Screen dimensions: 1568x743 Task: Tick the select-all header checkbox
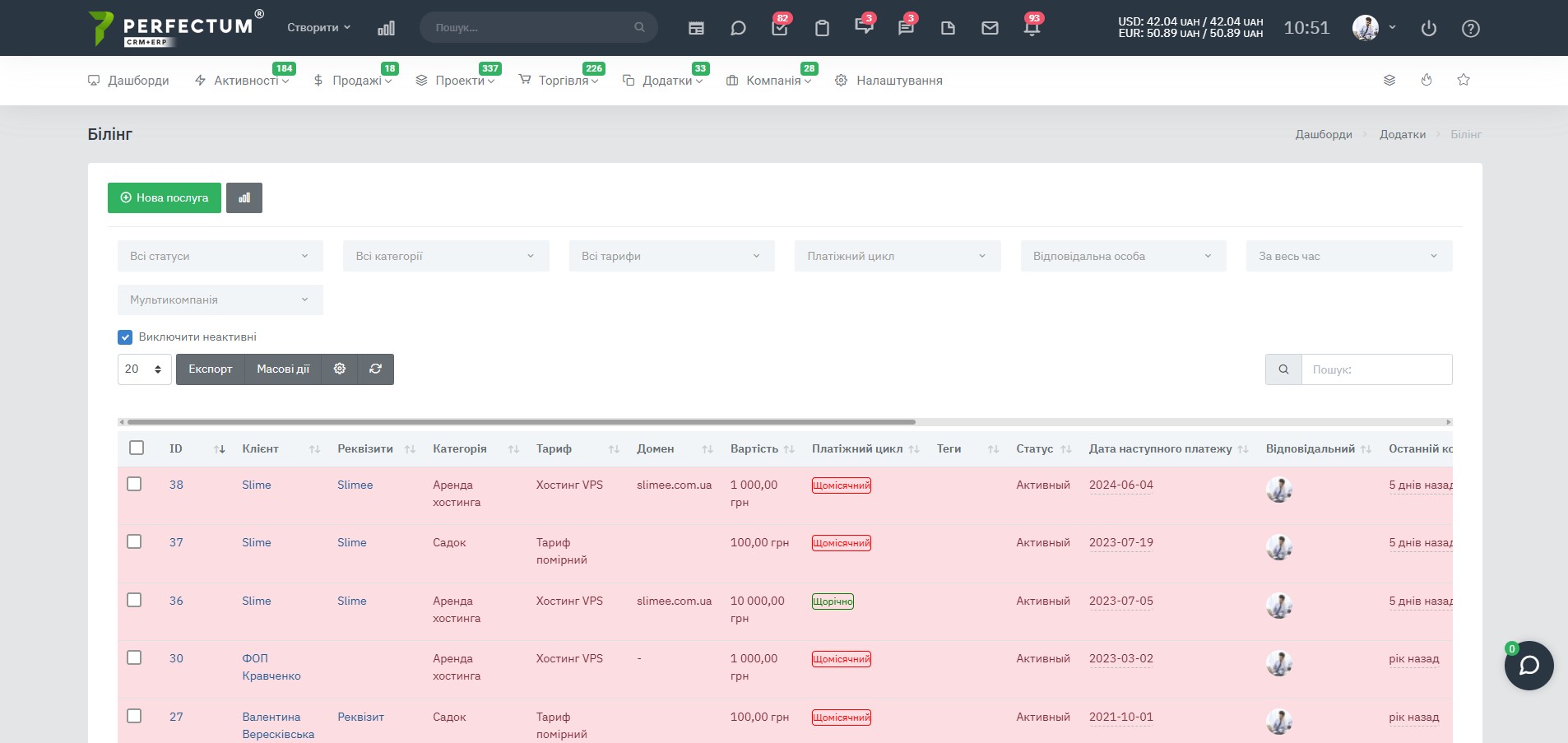137,448
